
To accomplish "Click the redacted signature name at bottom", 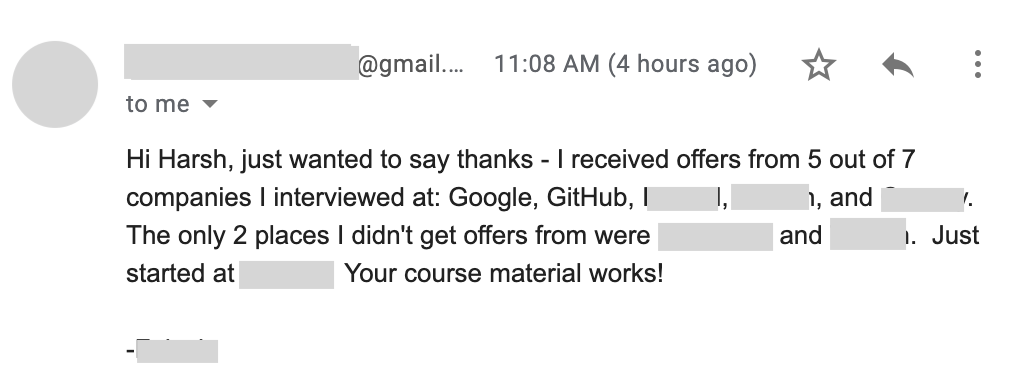I will click(x=177, y=350).
